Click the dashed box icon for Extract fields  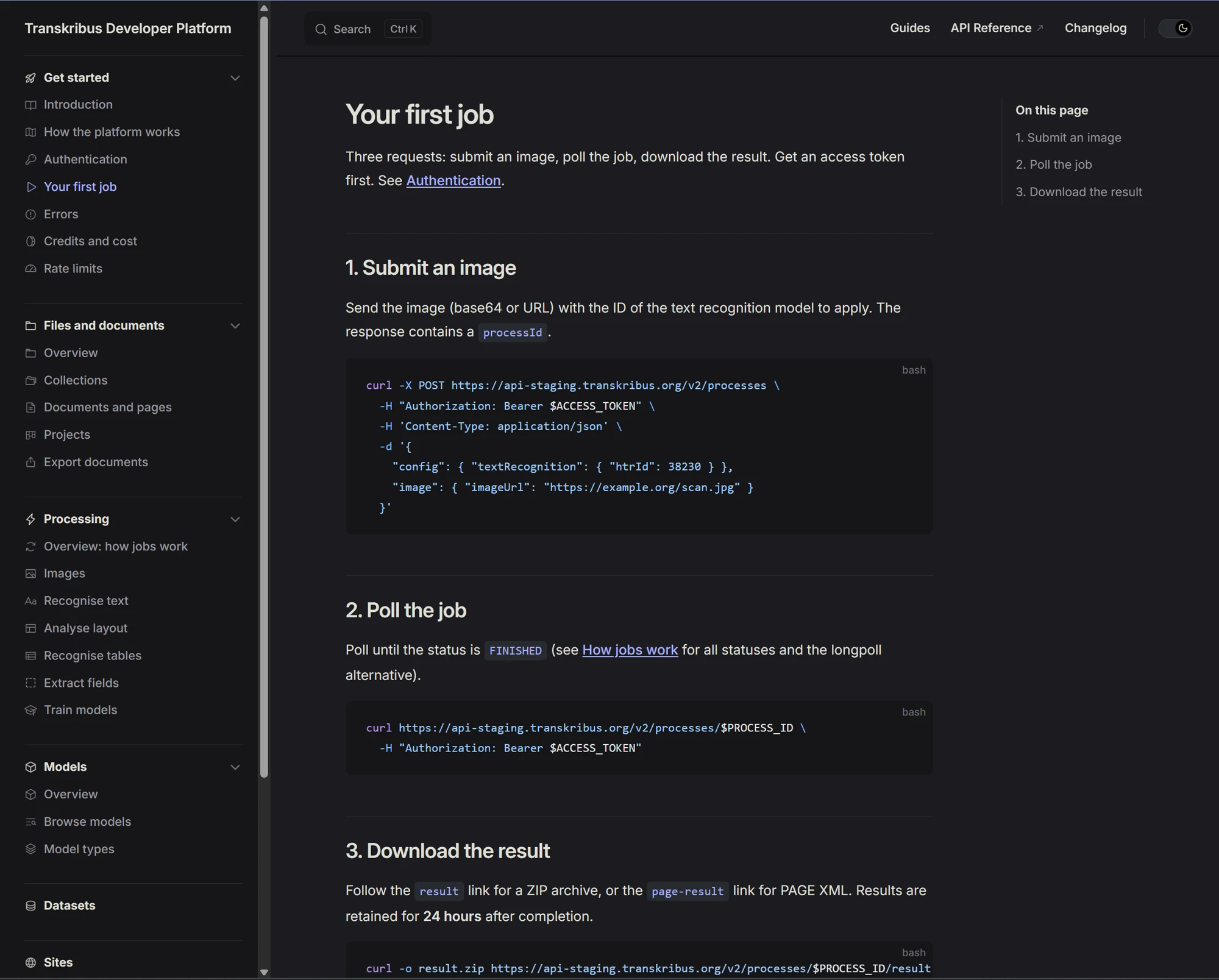tap(30, 683)
